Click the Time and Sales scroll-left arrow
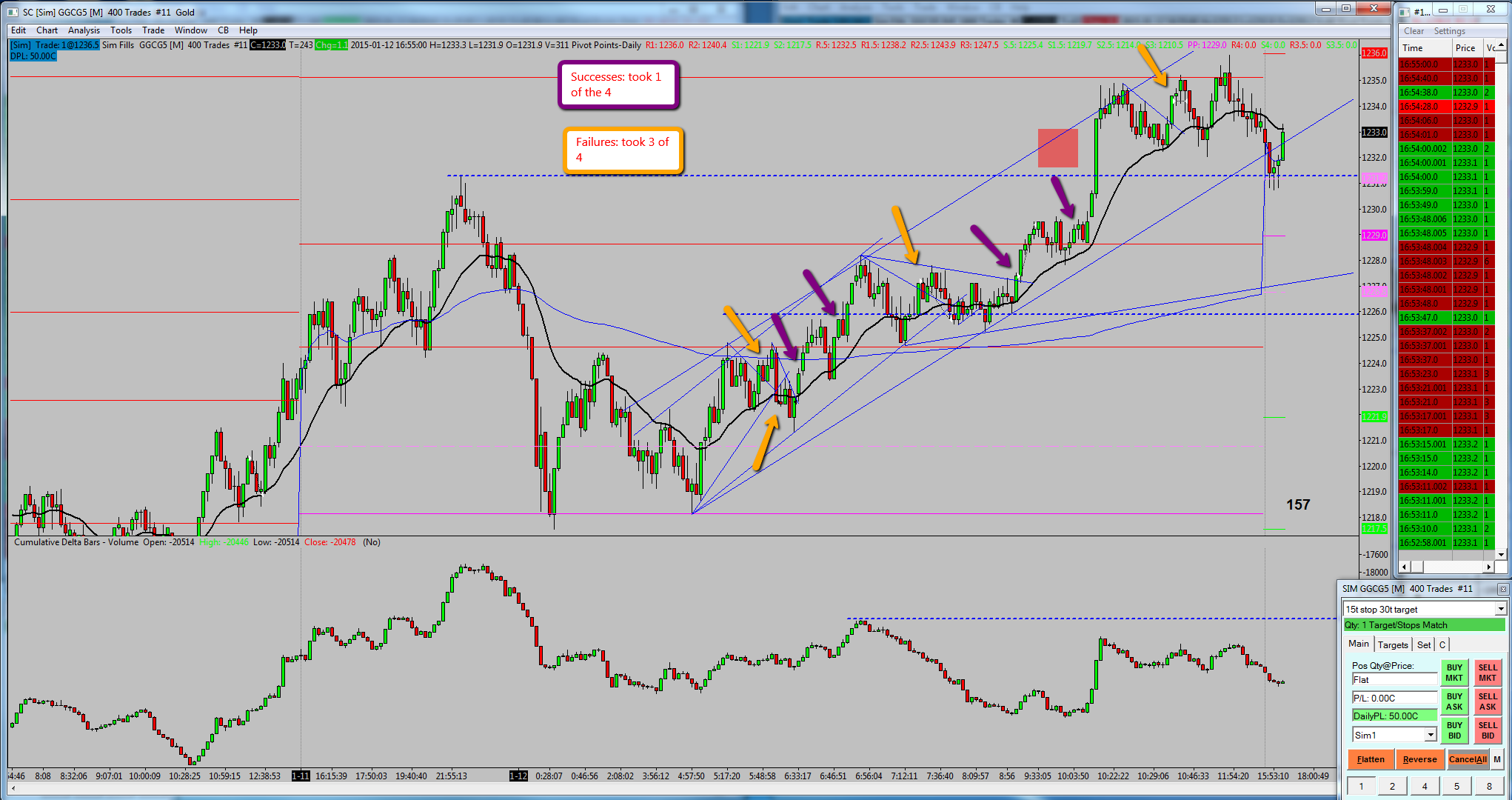 (1405, 567)
